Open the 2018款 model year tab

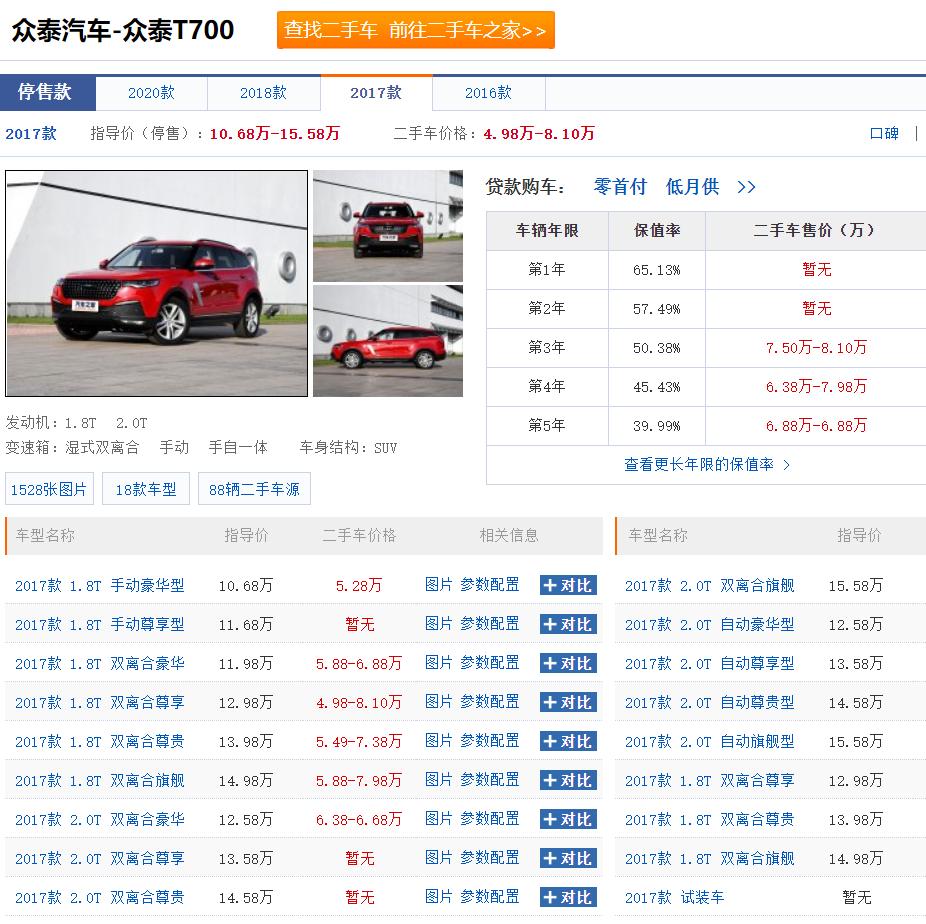click(263, 92)
